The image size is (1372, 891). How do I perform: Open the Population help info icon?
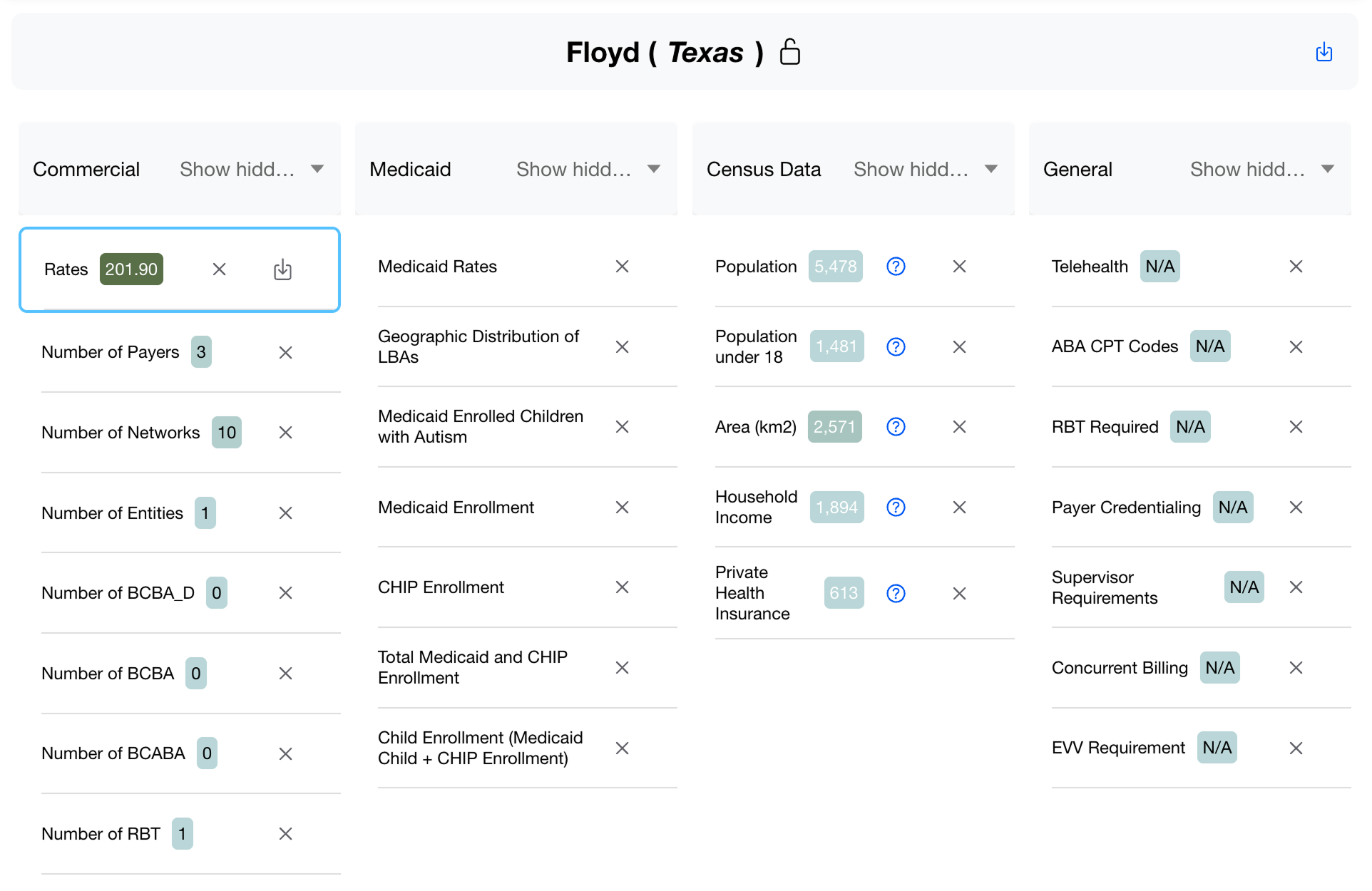click(896, 267)
